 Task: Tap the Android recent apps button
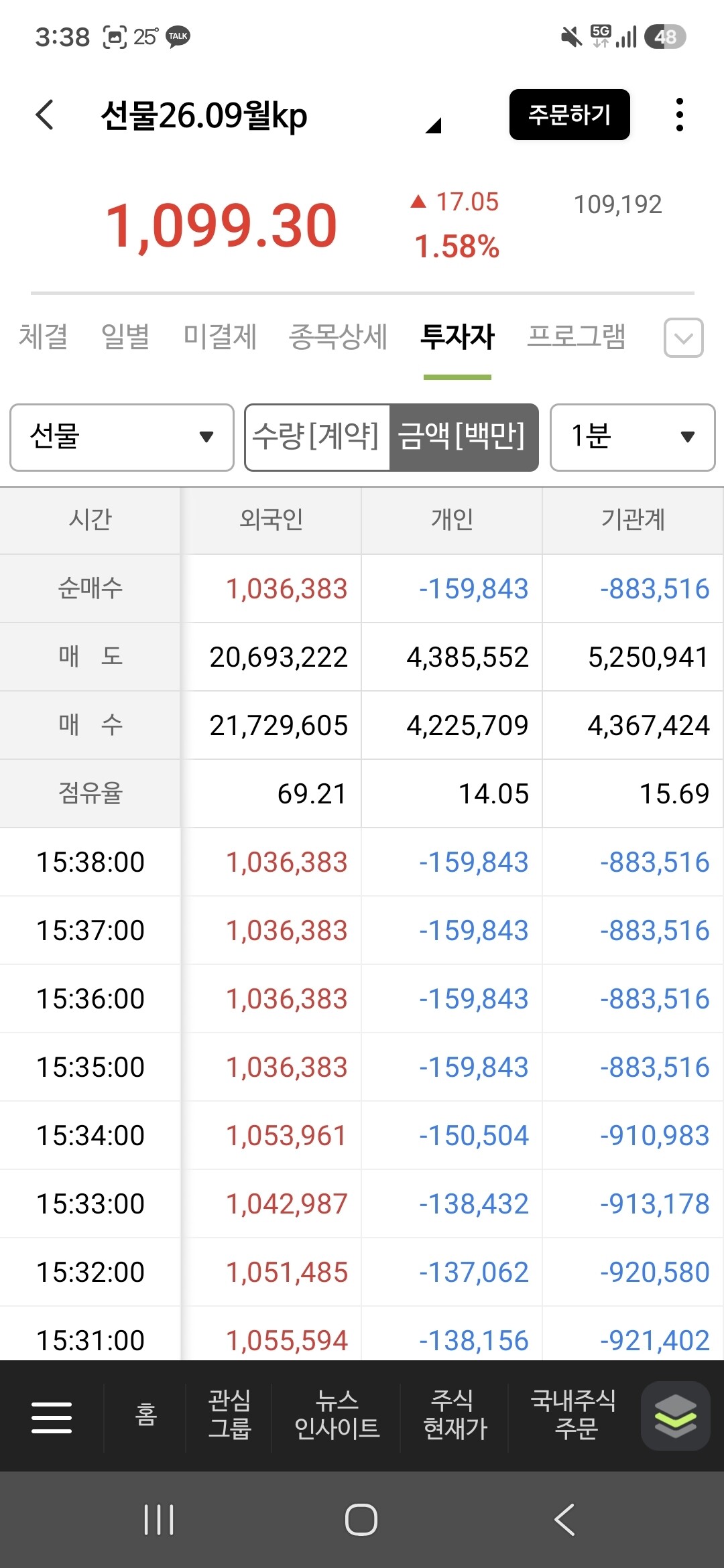tap(160, 1520)
